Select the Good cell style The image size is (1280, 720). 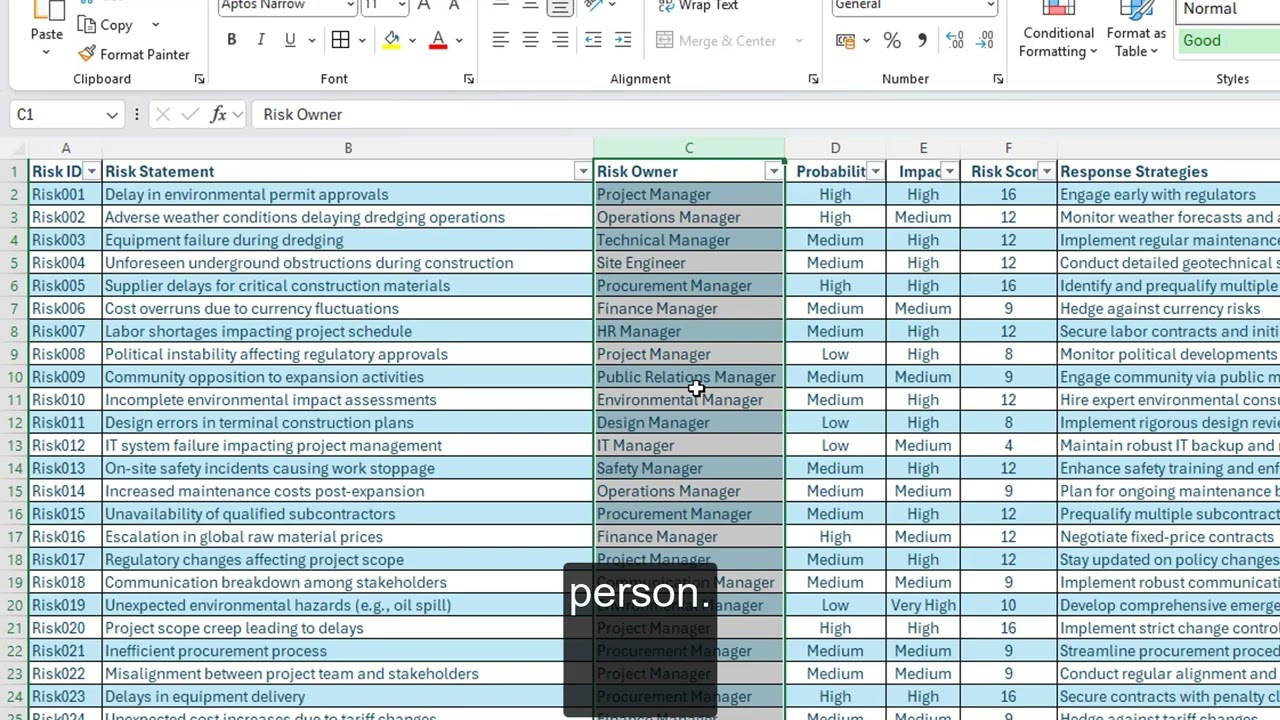tap(1229, 41)
